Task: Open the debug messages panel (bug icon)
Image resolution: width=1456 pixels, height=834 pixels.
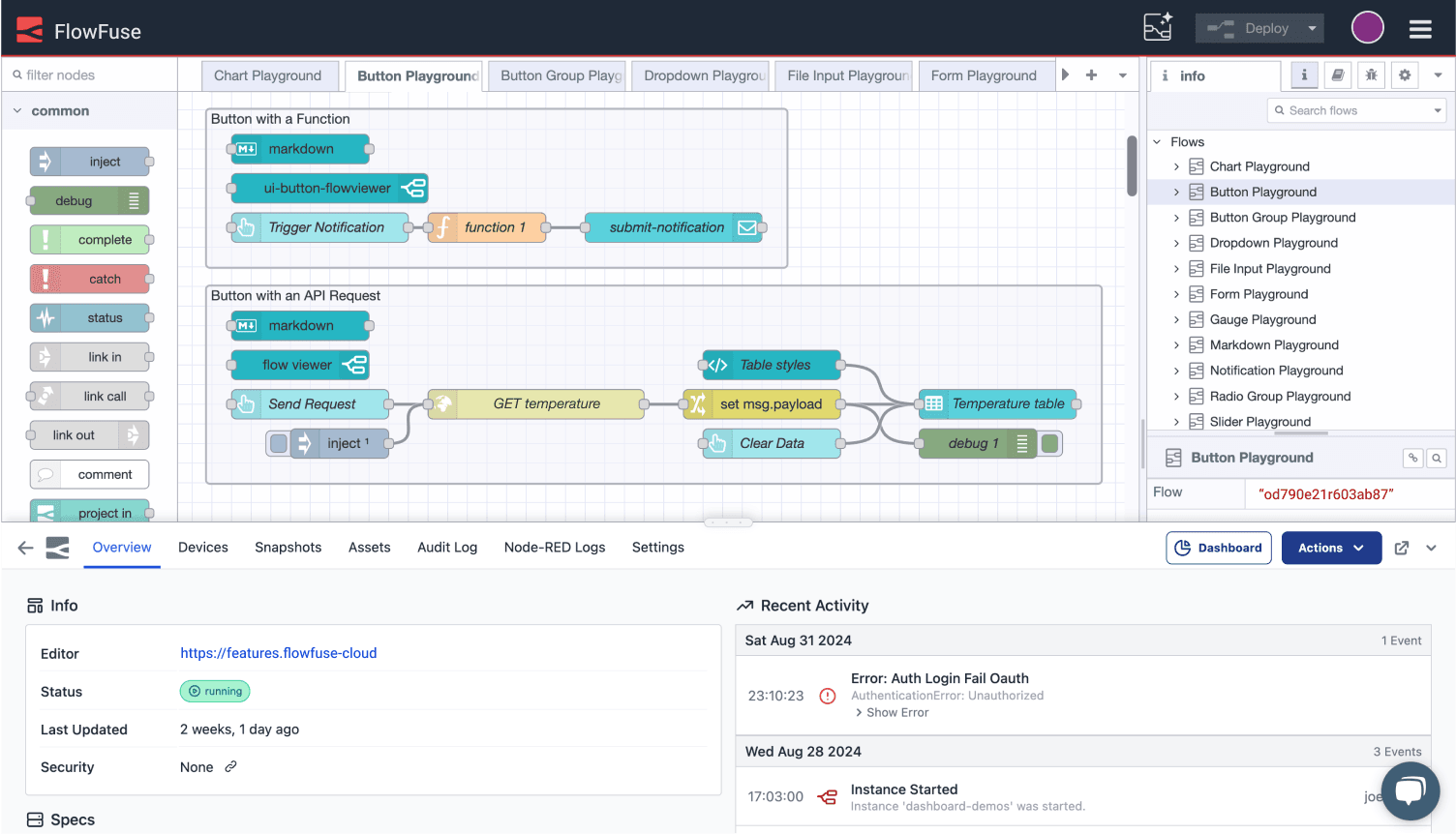Action: (x=1371, y=74)
